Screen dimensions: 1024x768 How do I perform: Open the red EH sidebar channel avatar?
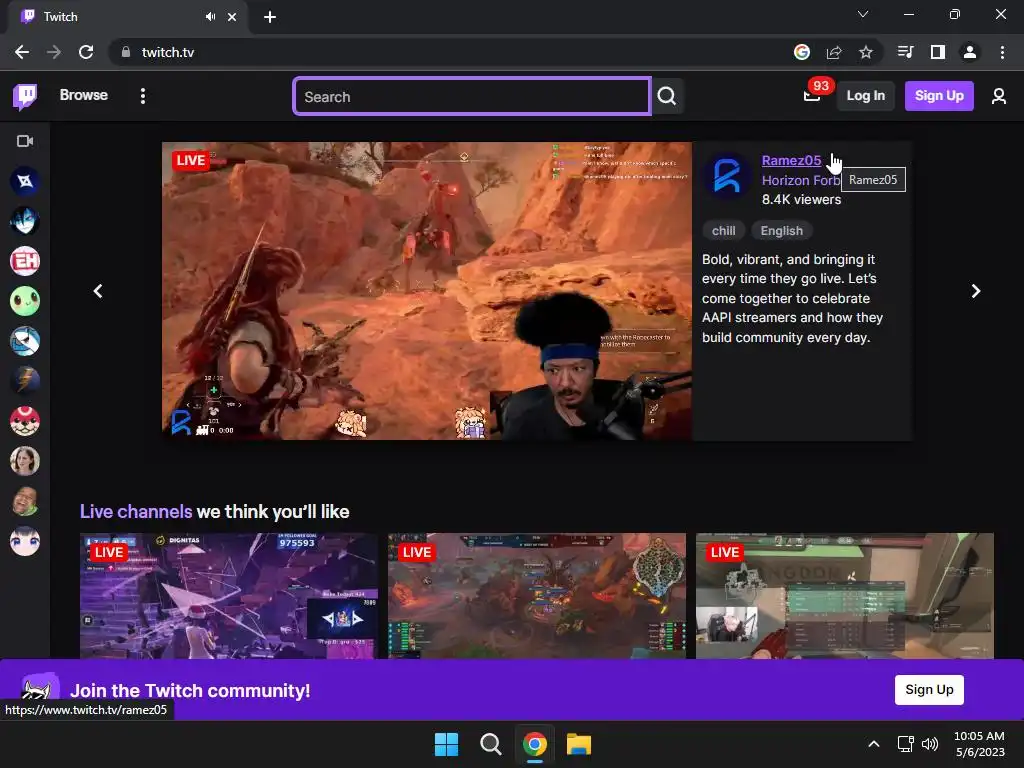[x=25, y=261]
